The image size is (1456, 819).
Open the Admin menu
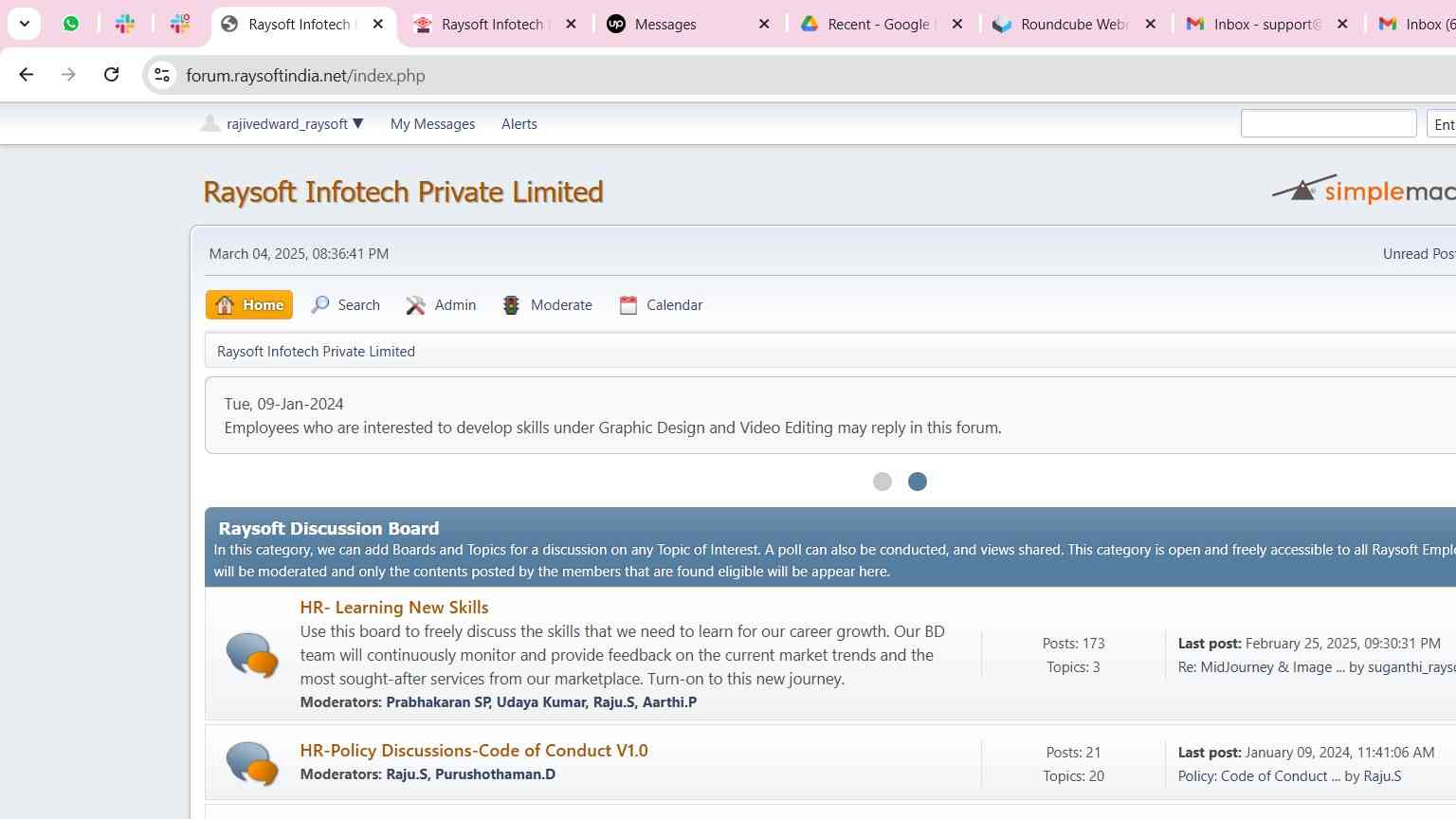coord(442,305)
